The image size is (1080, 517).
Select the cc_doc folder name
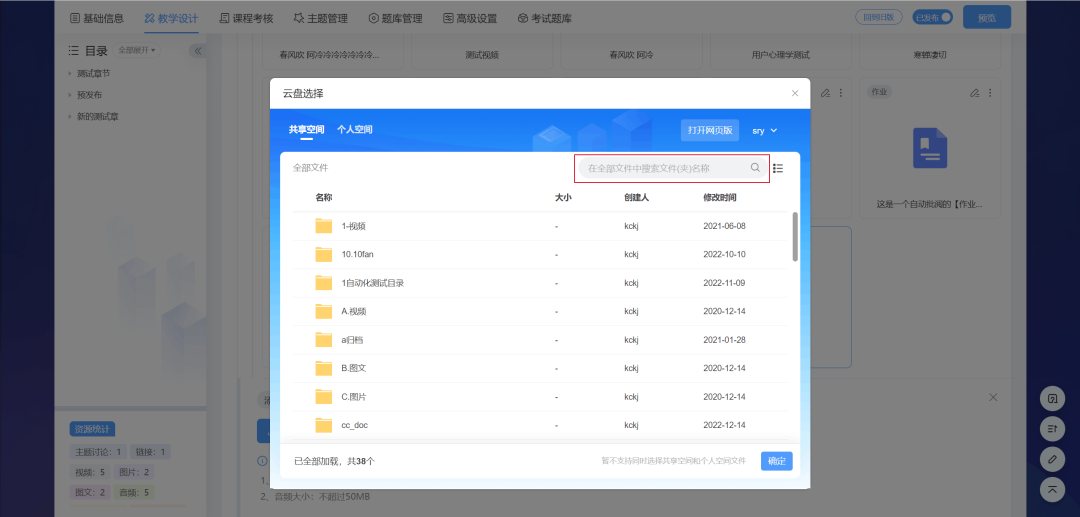tap(355, 425)
